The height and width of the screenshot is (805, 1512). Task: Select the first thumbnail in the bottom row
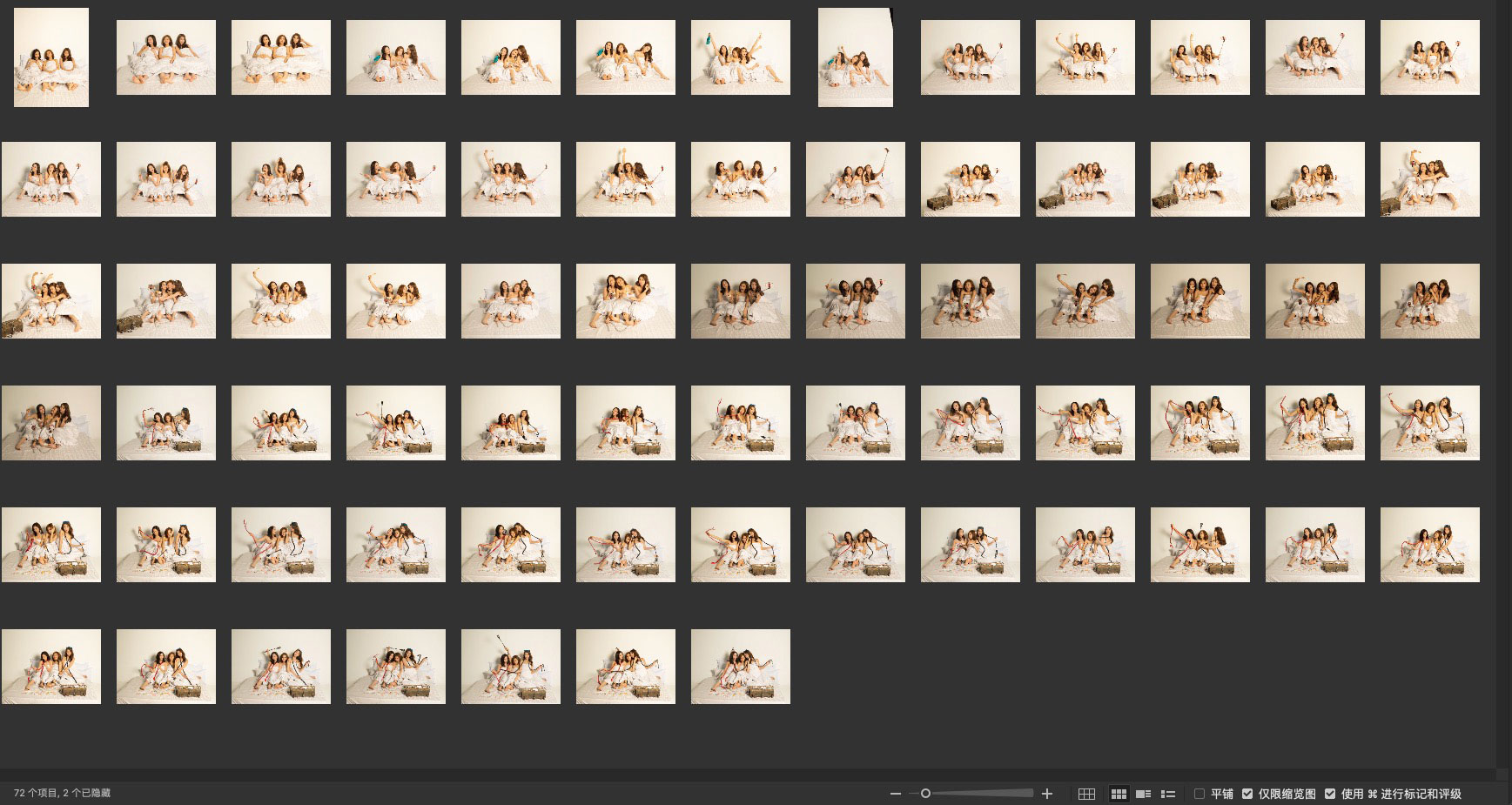coord(51,667)
